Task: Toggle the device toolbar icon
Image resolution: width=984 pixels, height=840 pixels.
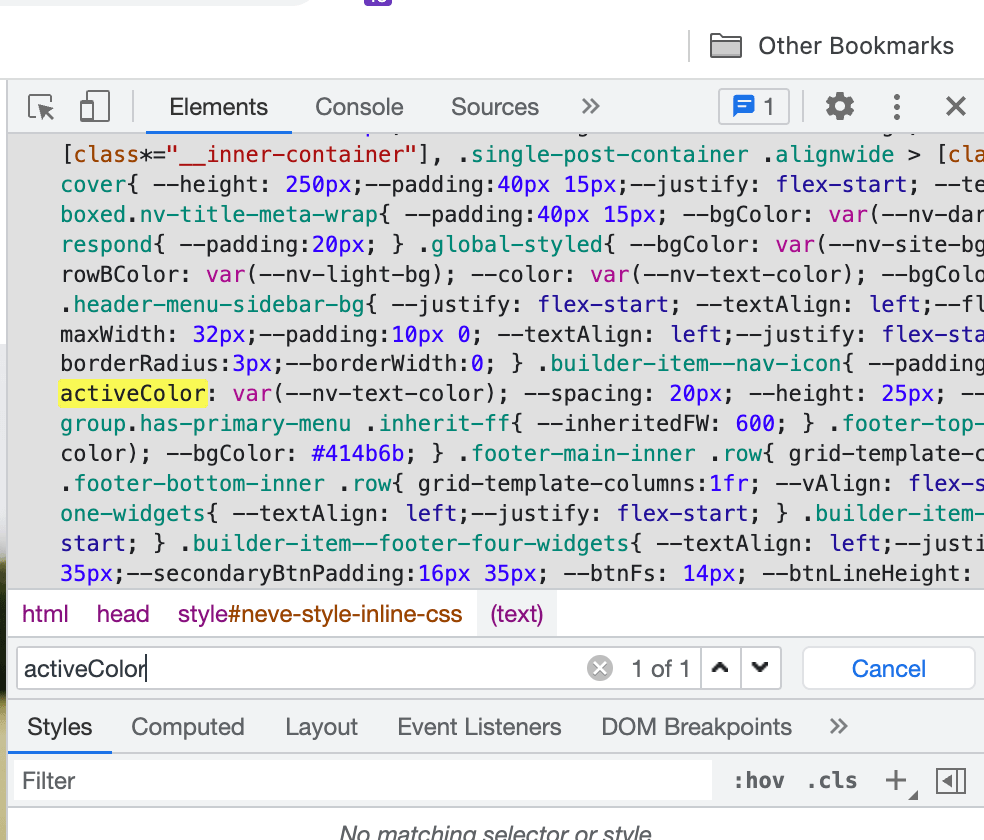Action: tap(95, 106)
